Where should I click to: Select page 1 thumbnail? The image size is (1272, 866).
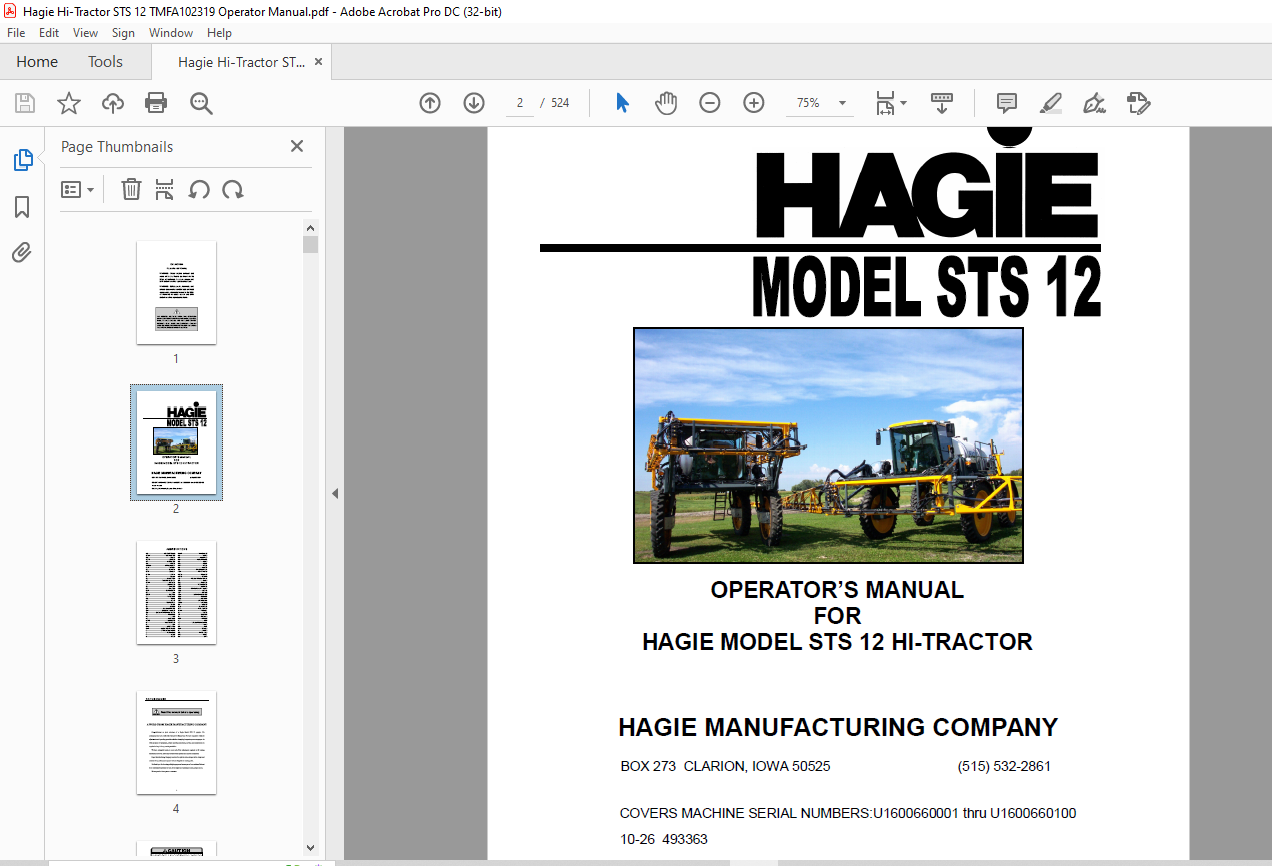[x=176, y=293]
